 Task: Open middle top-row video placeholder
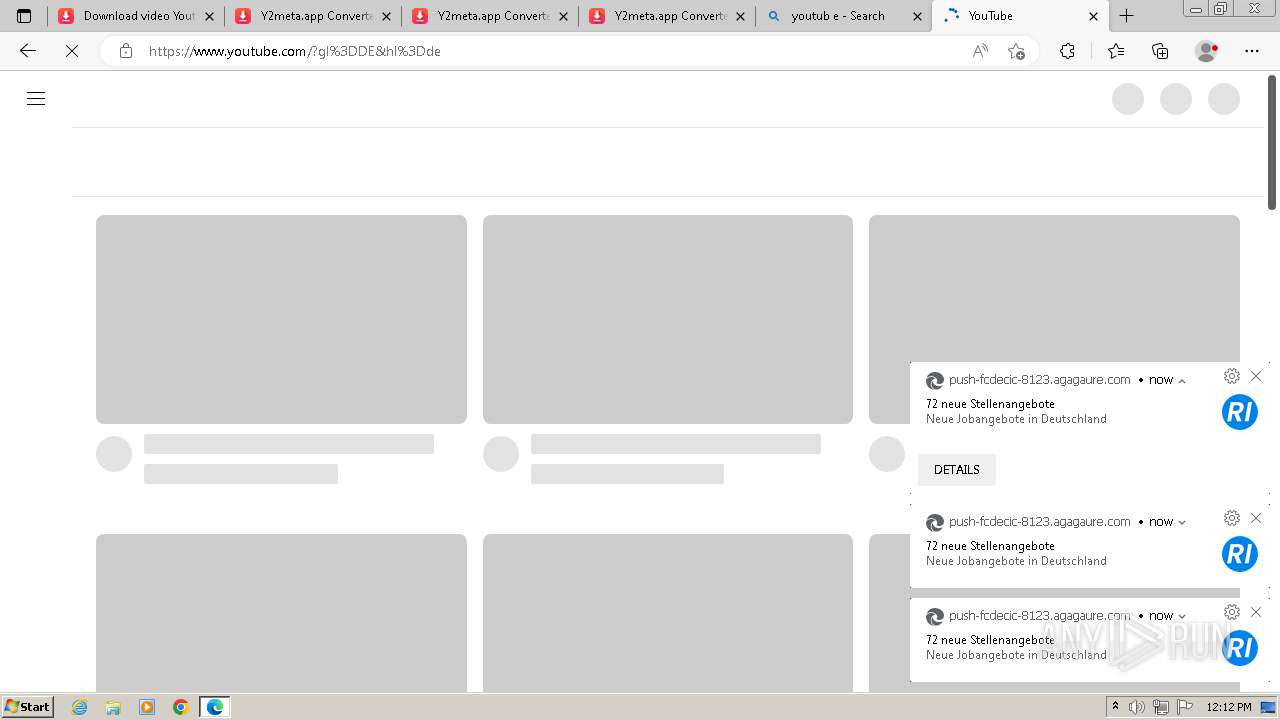click(668, 319)
